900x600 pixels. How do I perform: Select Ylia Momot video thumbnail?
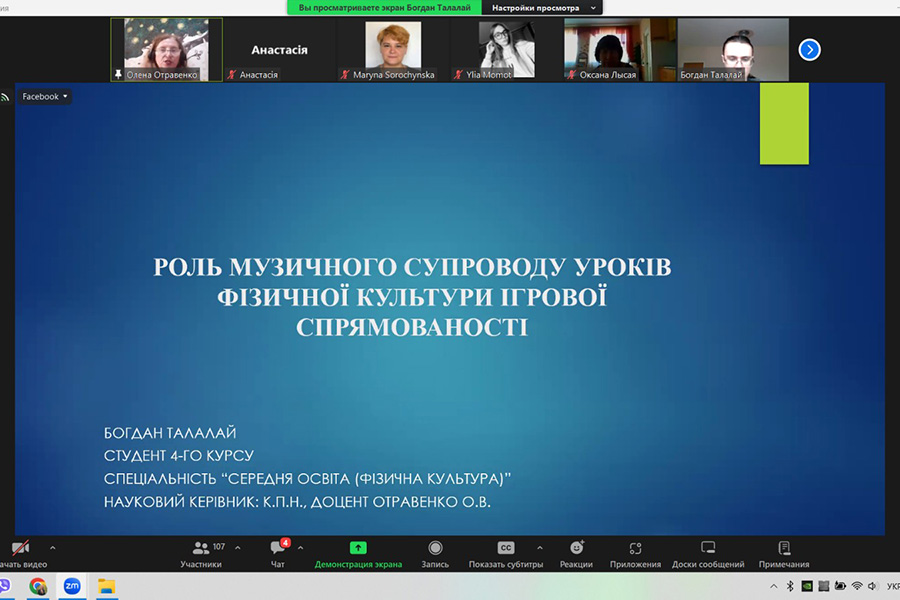click(506, 49)
